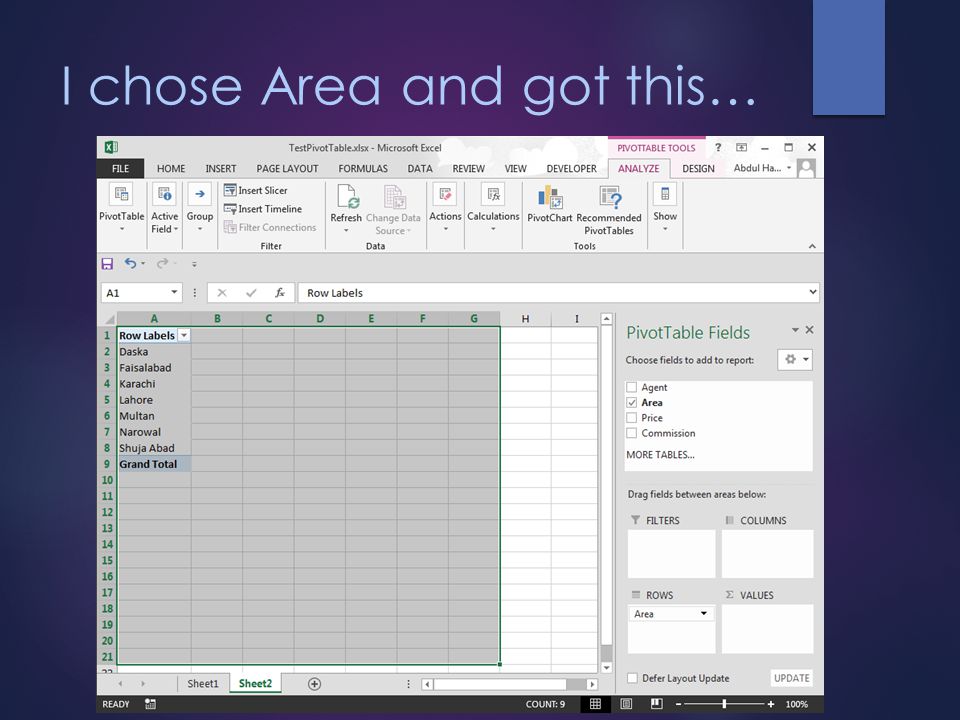
Task: Open the Group ribbon button
Action: pyautogui.click(x=200, y=208)
